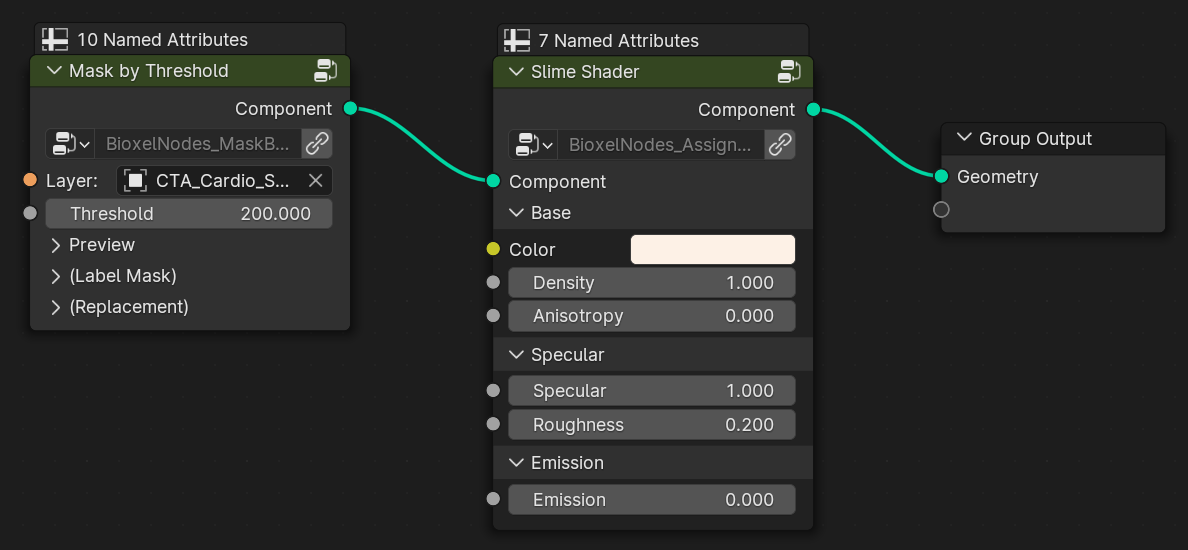The image size is (1188, 550).
Task: Click the node group icon on Mask by Threshold header
Action: [326, 70]
